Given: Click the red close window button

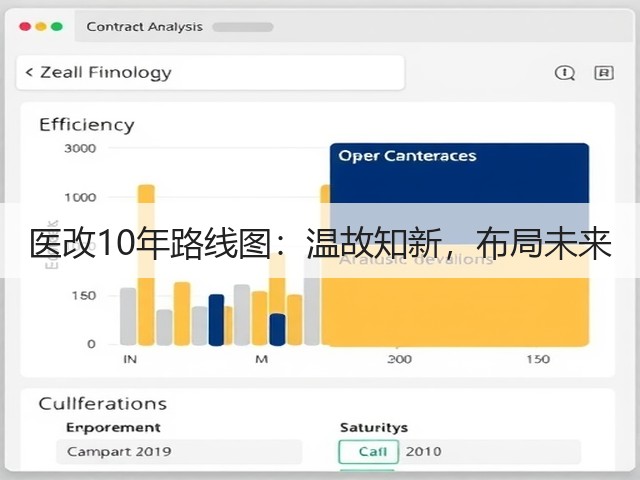Looking at the screenshot, I should click(x=25, y=27).
